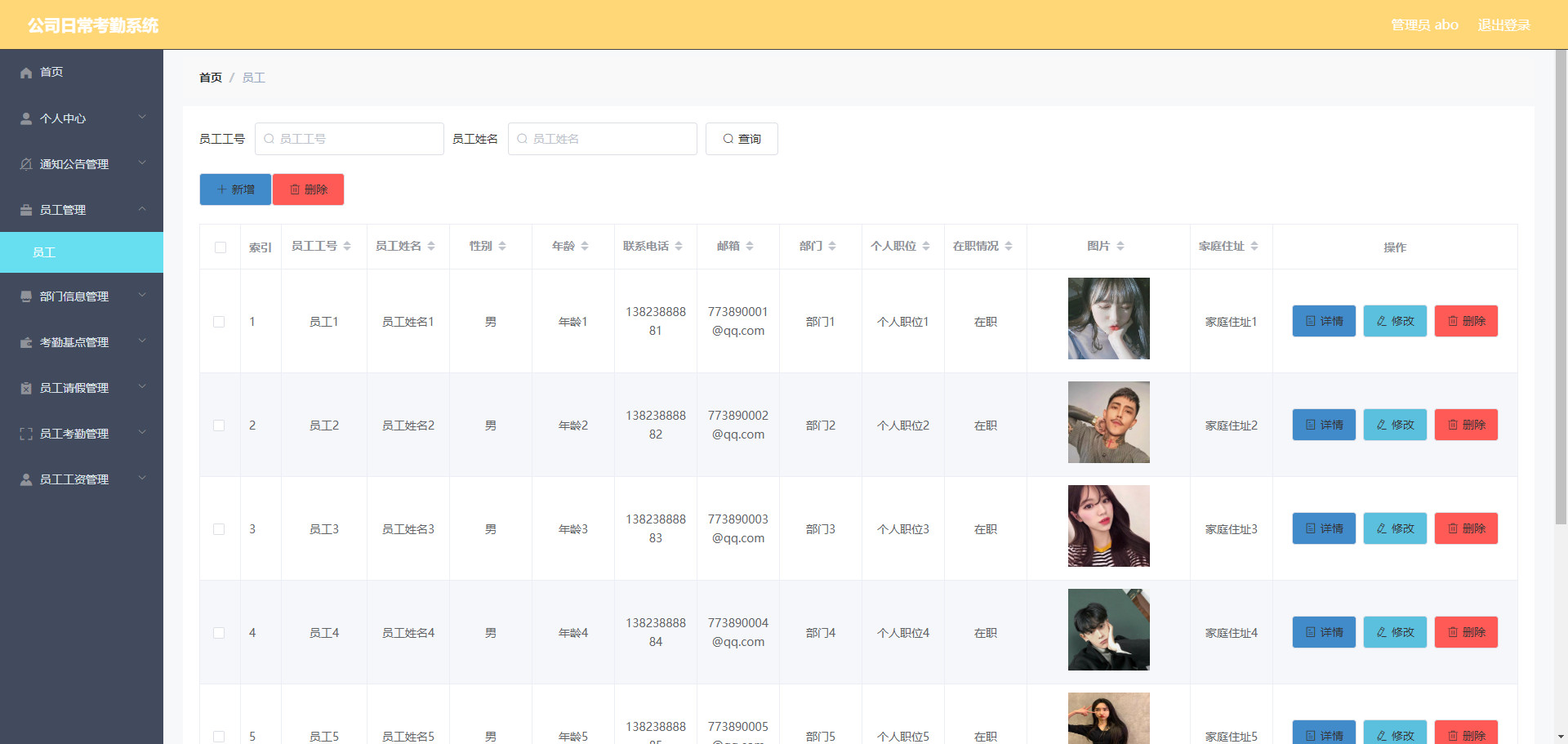Click the notice icon beside 通知公告管理
The width and height of the screenshot is (1568, 744).
(x=26, y=164)
